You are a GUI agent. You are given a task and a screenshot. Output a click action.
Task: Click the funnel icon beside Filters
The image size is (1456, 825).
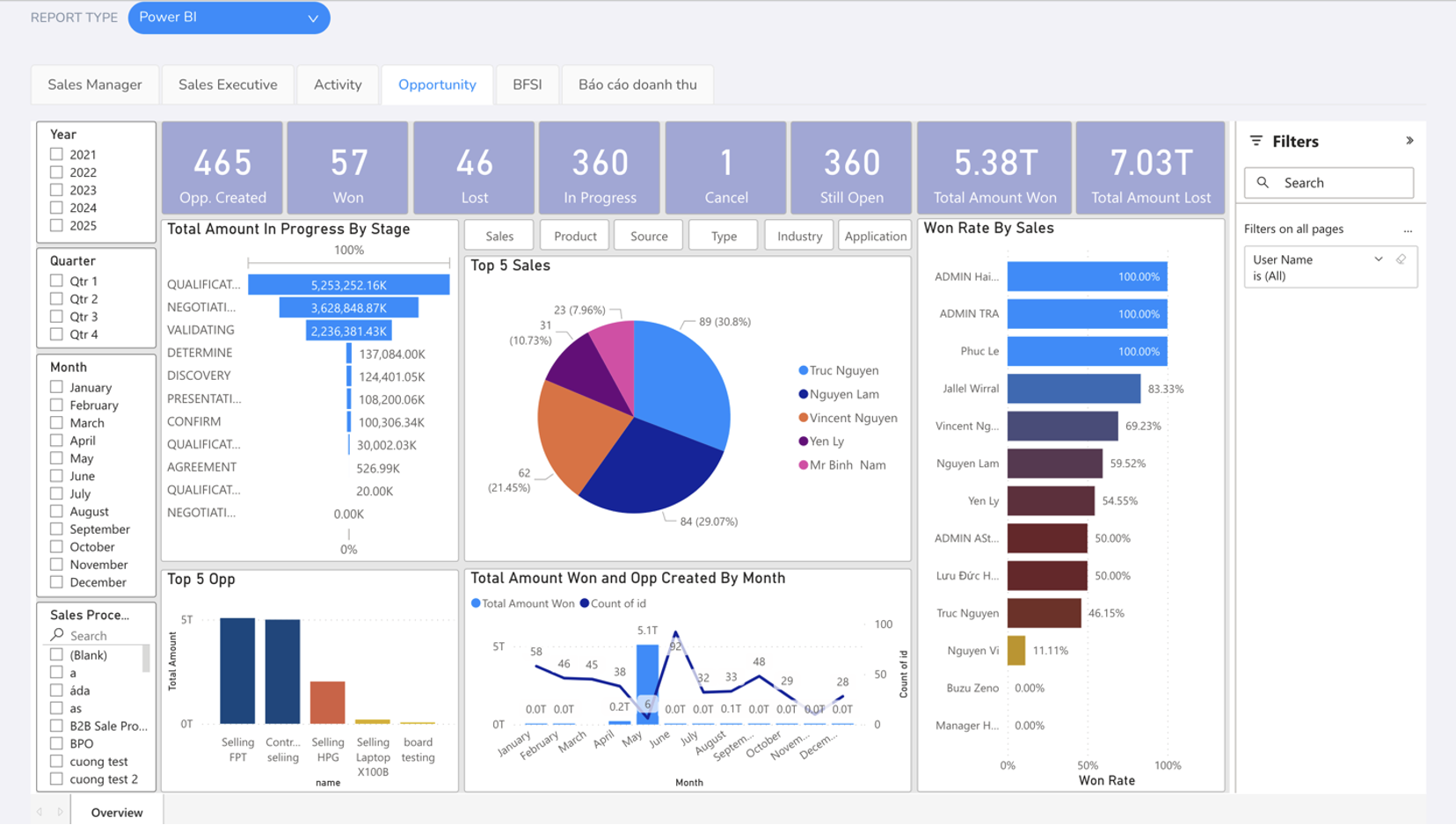pyautogui.click(x=1256, y=141)
